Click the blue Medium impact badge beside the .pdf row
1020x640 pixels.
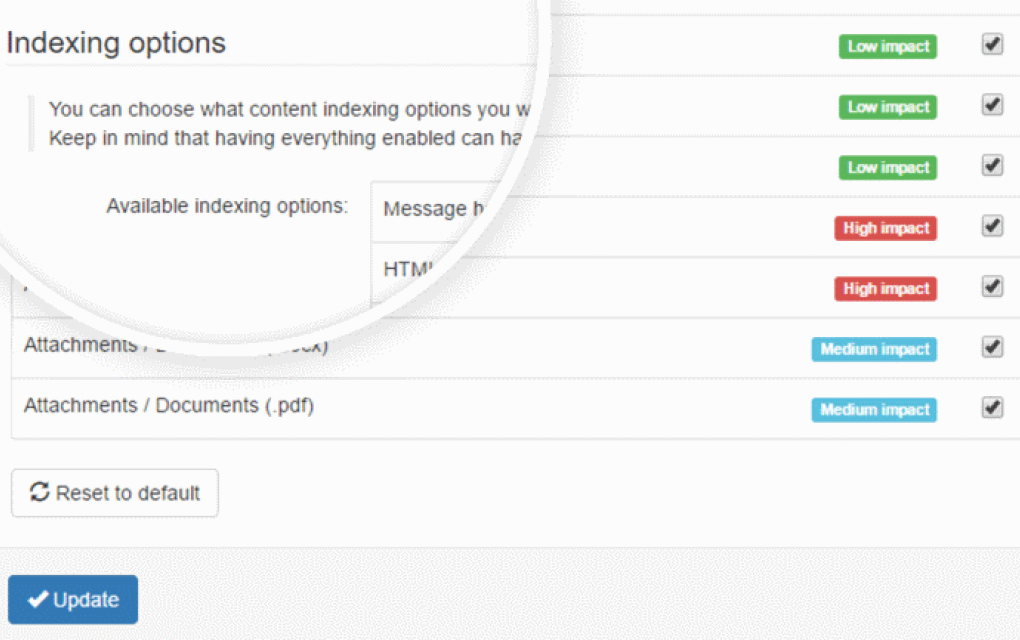[x=873, y=408]
